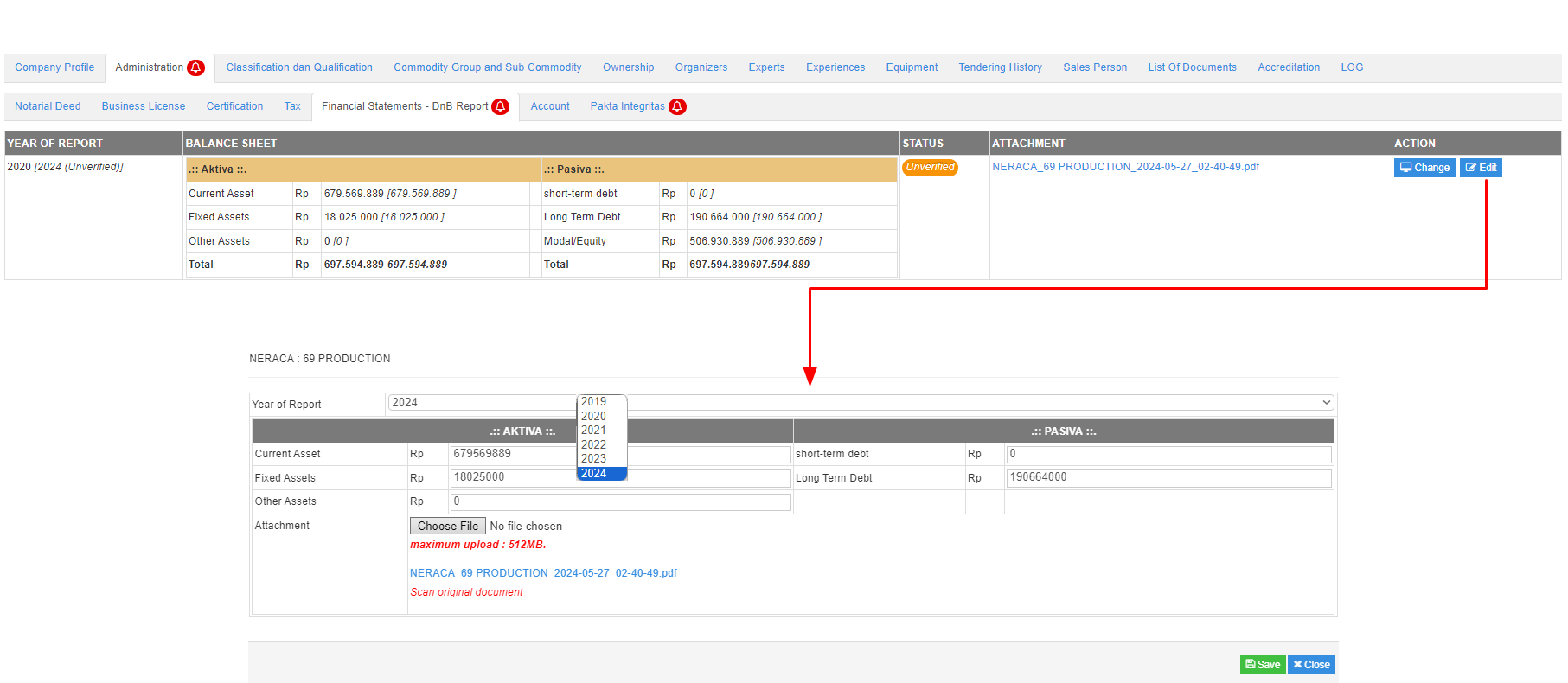Click the Unverified status badge

click(930, 168)
